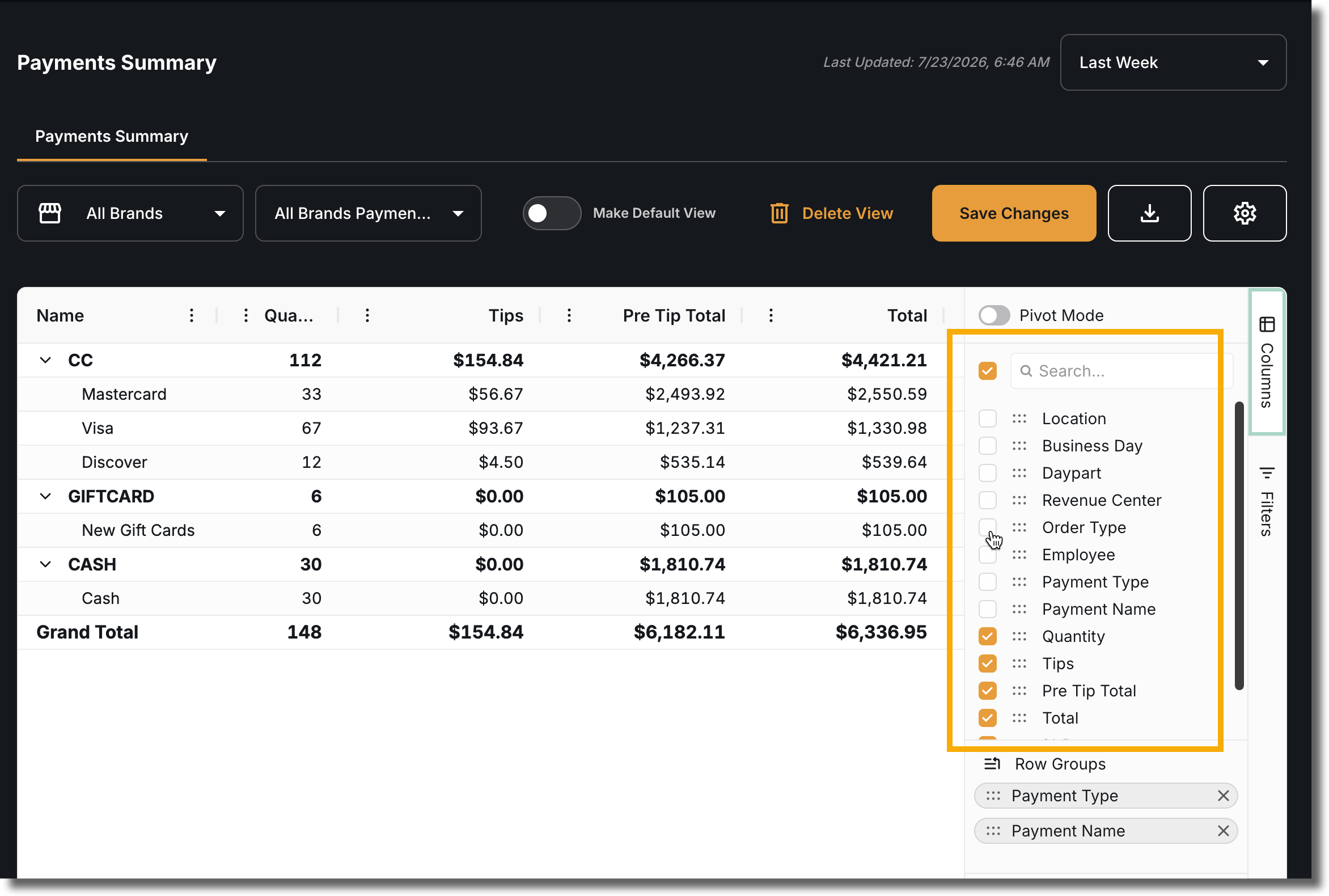This screenshot has width=1329, height=896.
Task: Uncheck the Total column checkbox
Action: tap(987, 719)
